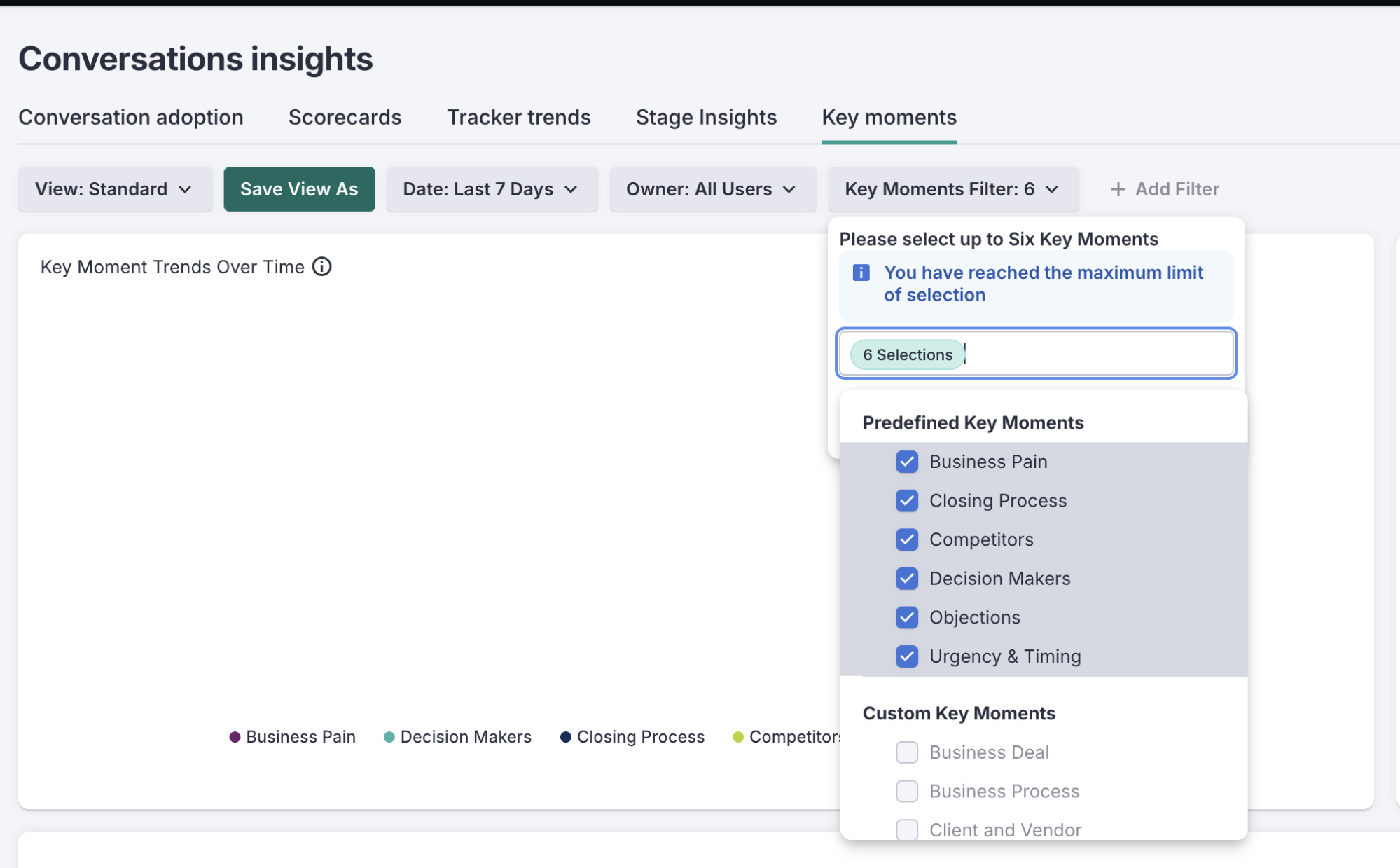The image size is (1400, 868).
Task: Click the Business Pain legend label
Action: pyautogui.click(x=300, y=737)
